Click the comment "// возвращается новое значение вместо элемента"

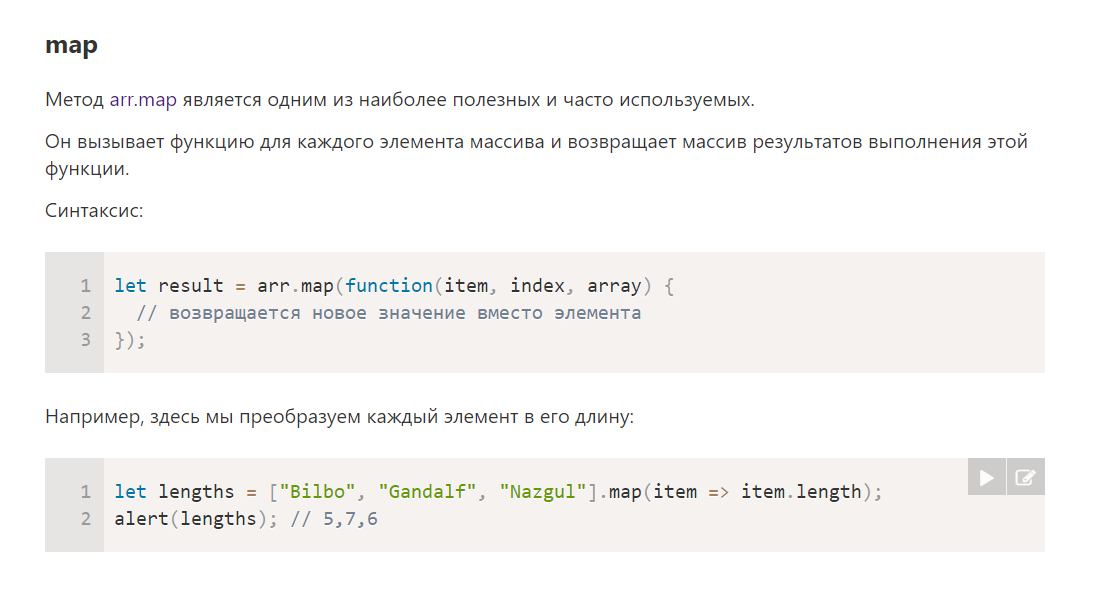(389, 312)
